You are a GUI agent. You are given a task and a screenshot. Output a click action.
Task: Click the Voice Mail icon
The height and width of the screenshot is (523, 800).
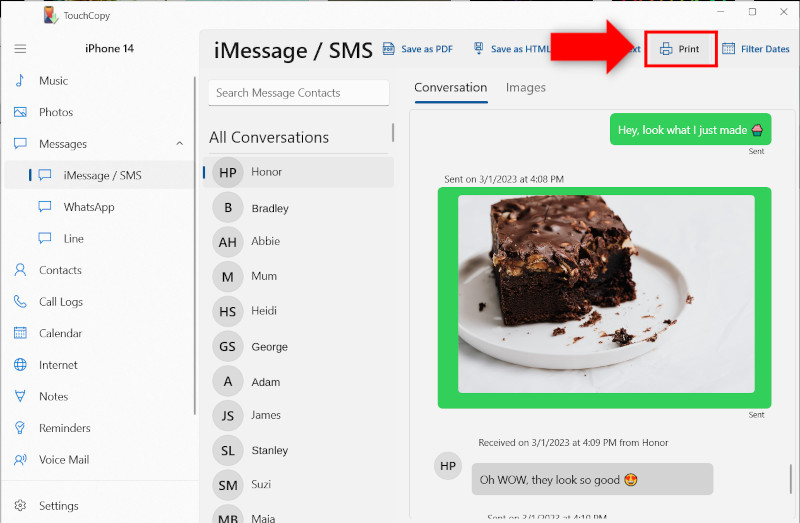[20, 460]
